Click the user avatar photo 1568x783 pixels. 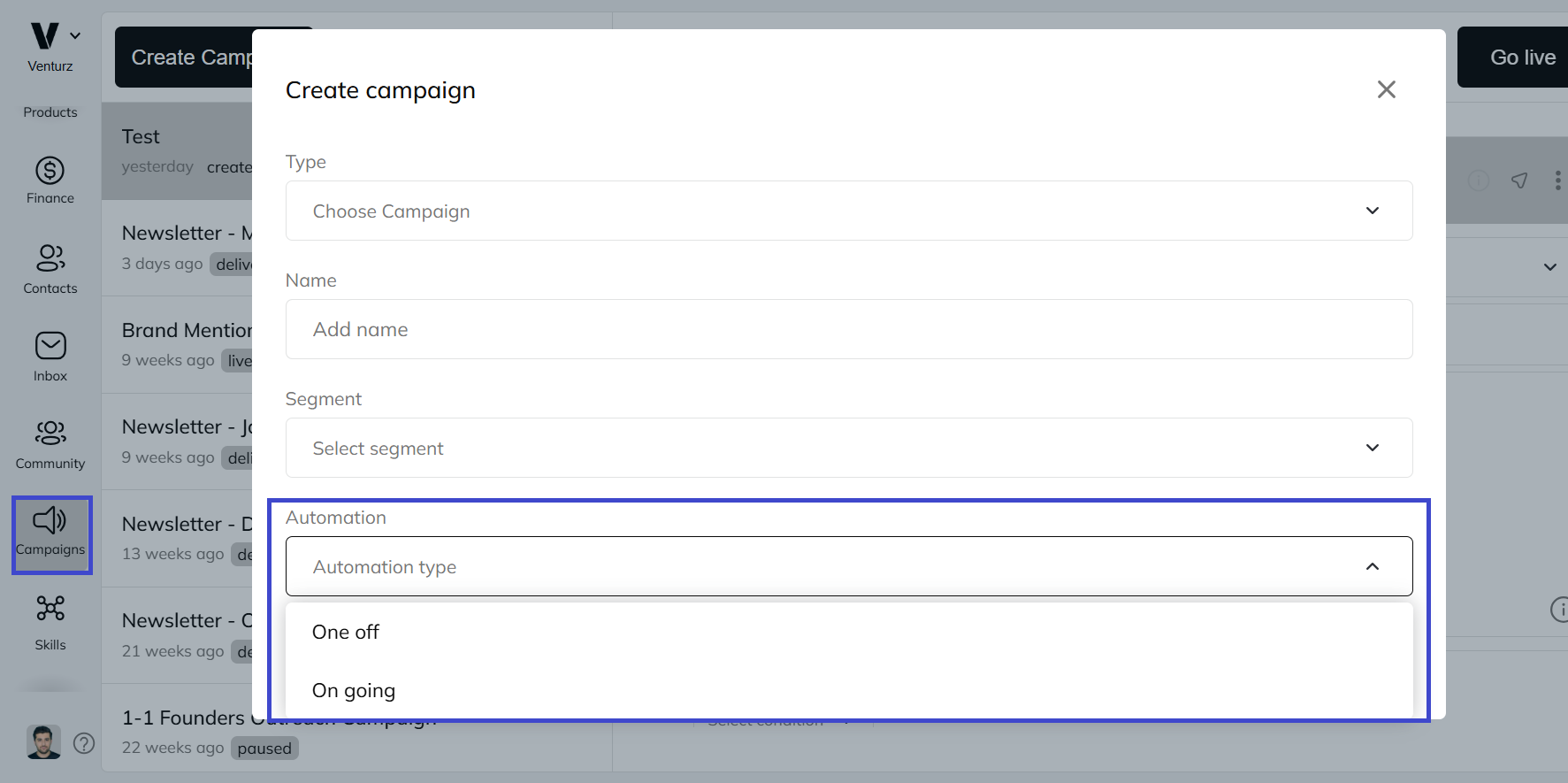(x=43, y=741)
